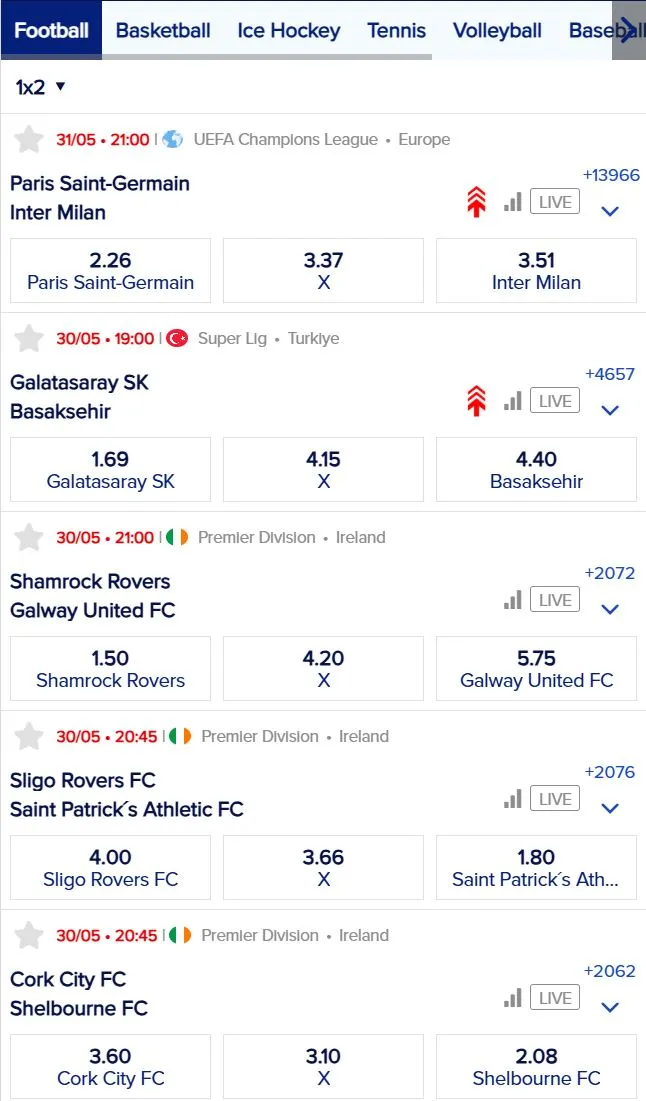646x1101 pixels.
Task: Star the Shamrock Rovers vs Galway United match
Action: coord(29,537)
